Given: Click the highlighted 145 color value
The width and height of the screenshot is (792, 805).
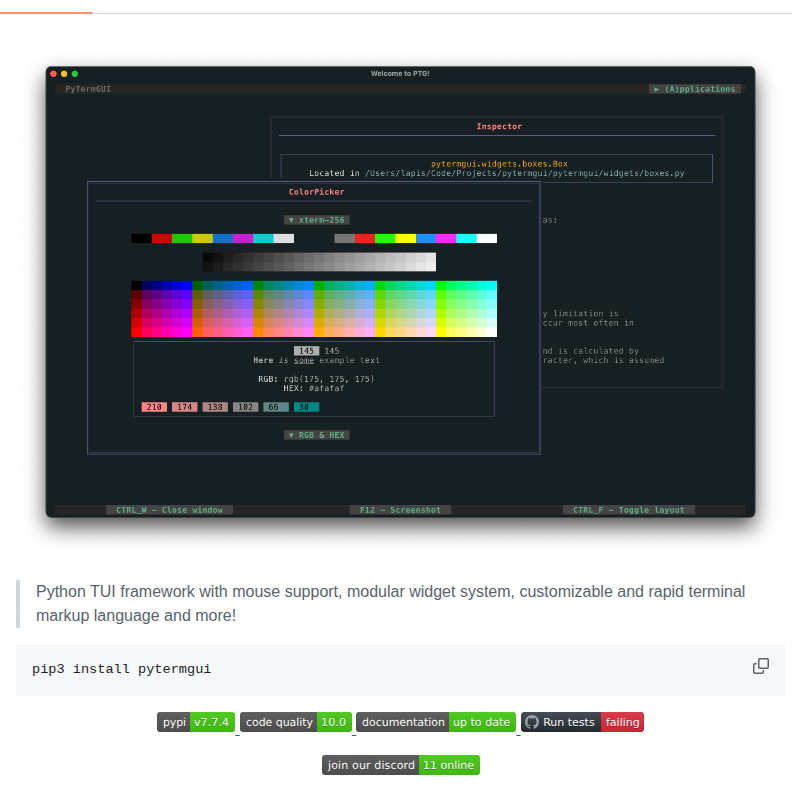Looking at the screenshot, I should (306, 351).
